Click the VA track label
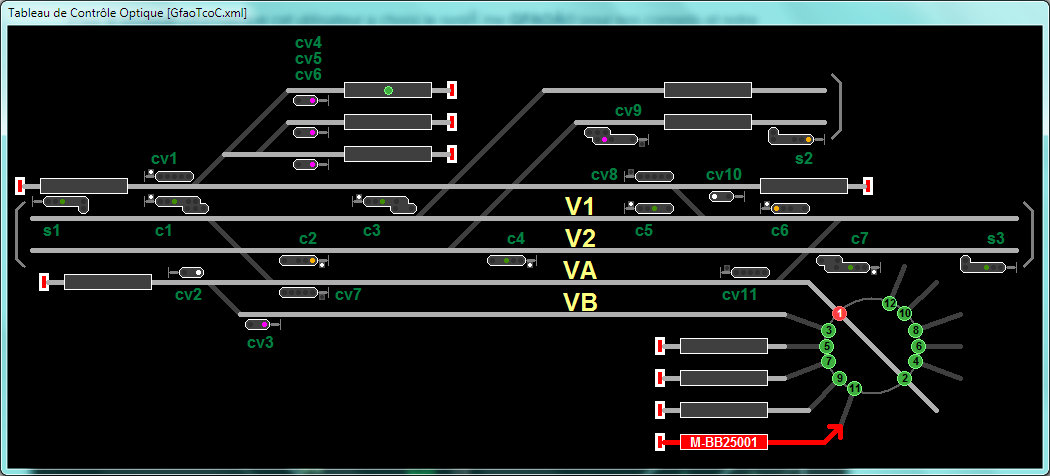The image size is (1050, 476). click(x=580, y=271)
